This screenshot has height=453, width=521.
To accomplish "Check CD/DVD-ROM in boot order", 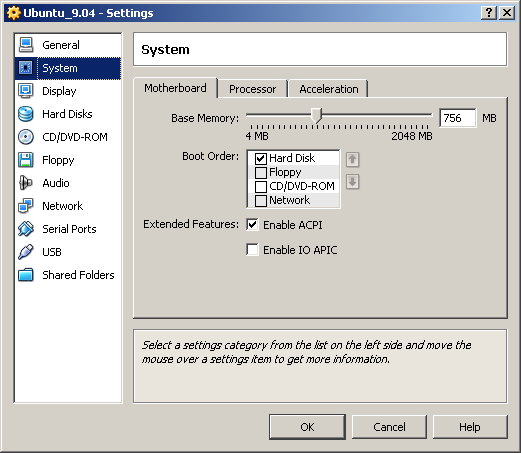I will (x=261, y=186).
